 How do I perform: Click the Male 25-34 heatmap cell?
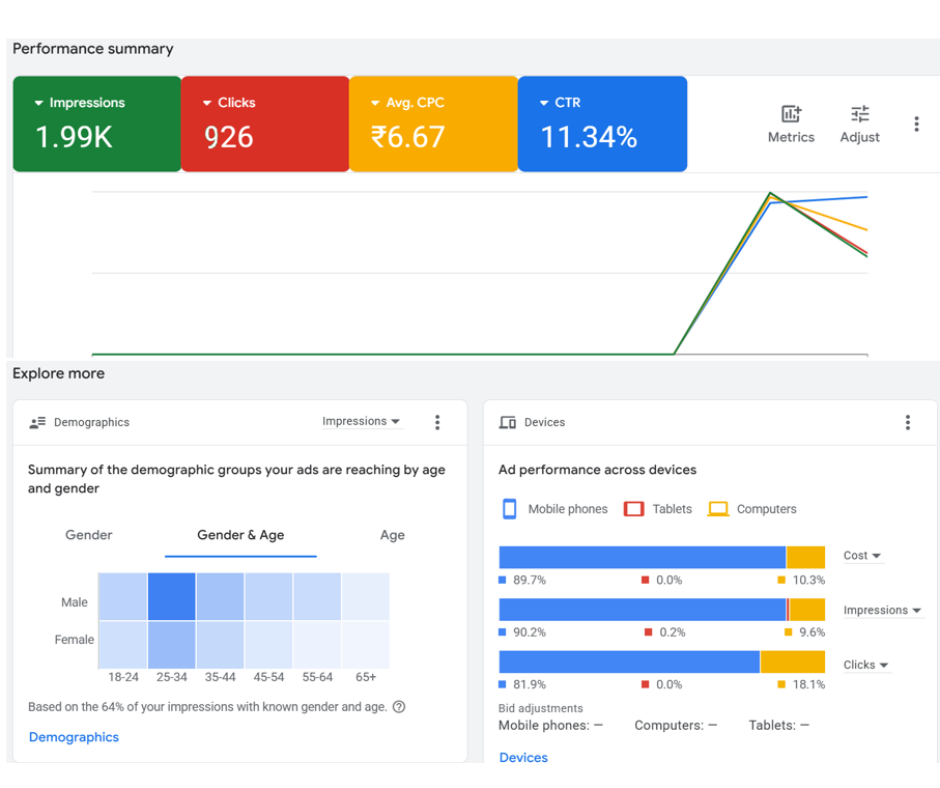pos(171,597)
